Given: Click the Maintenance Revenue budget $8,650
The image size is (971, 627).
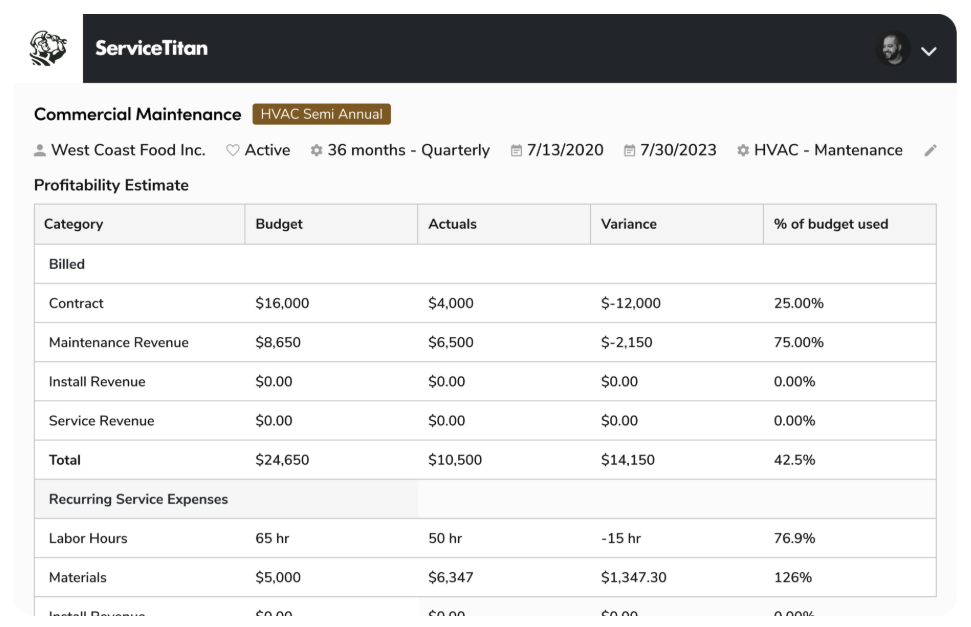Looking at the screenshot, I should click(278, 342).
